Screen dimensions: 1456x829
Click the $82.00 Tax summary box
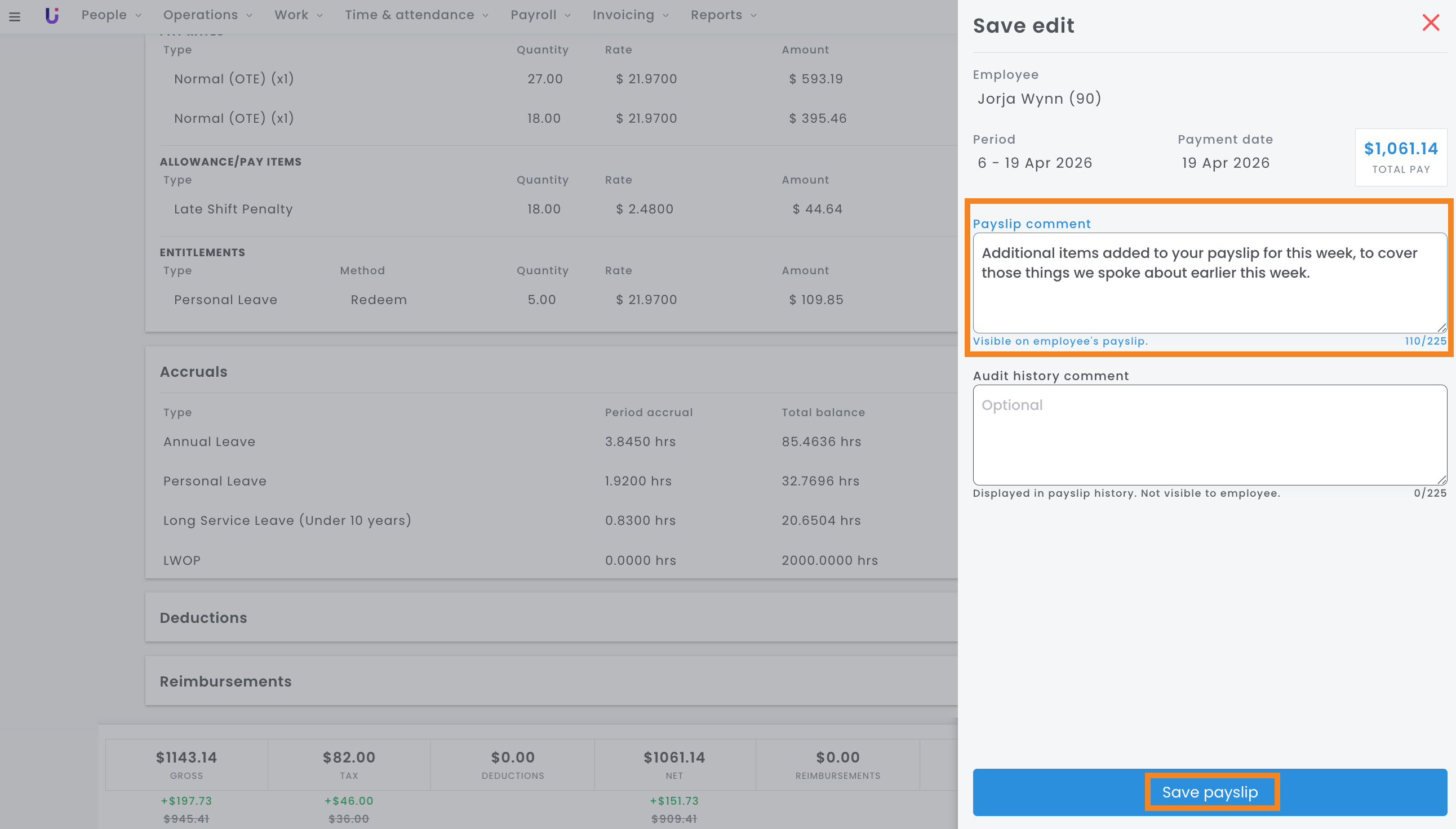pos(349,765)
